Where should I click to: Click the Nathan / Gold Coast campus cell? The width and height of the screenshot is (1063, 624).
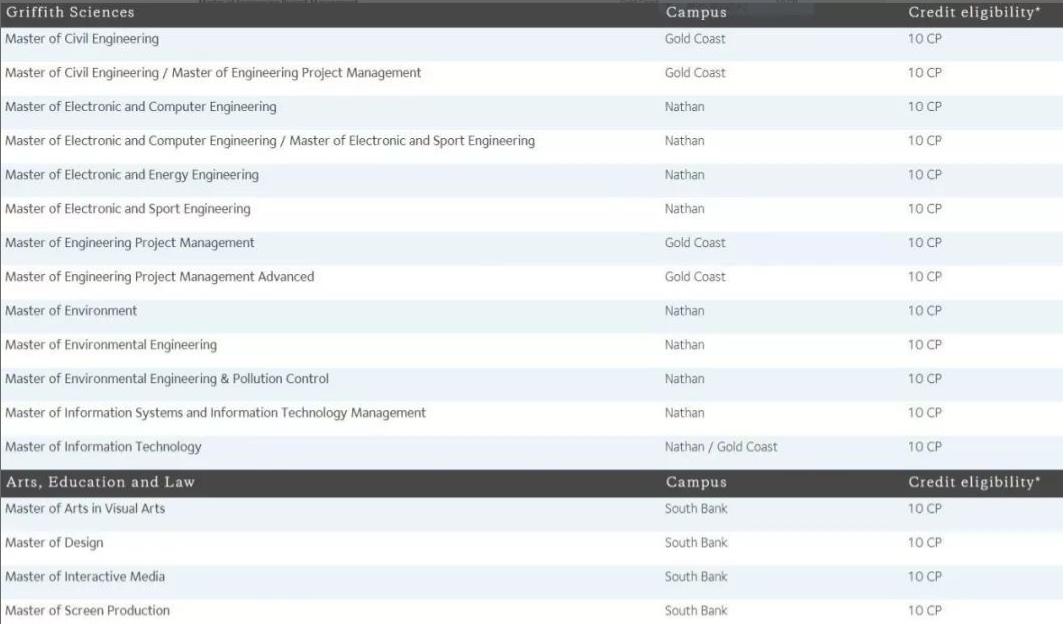[x=721, y=447]
